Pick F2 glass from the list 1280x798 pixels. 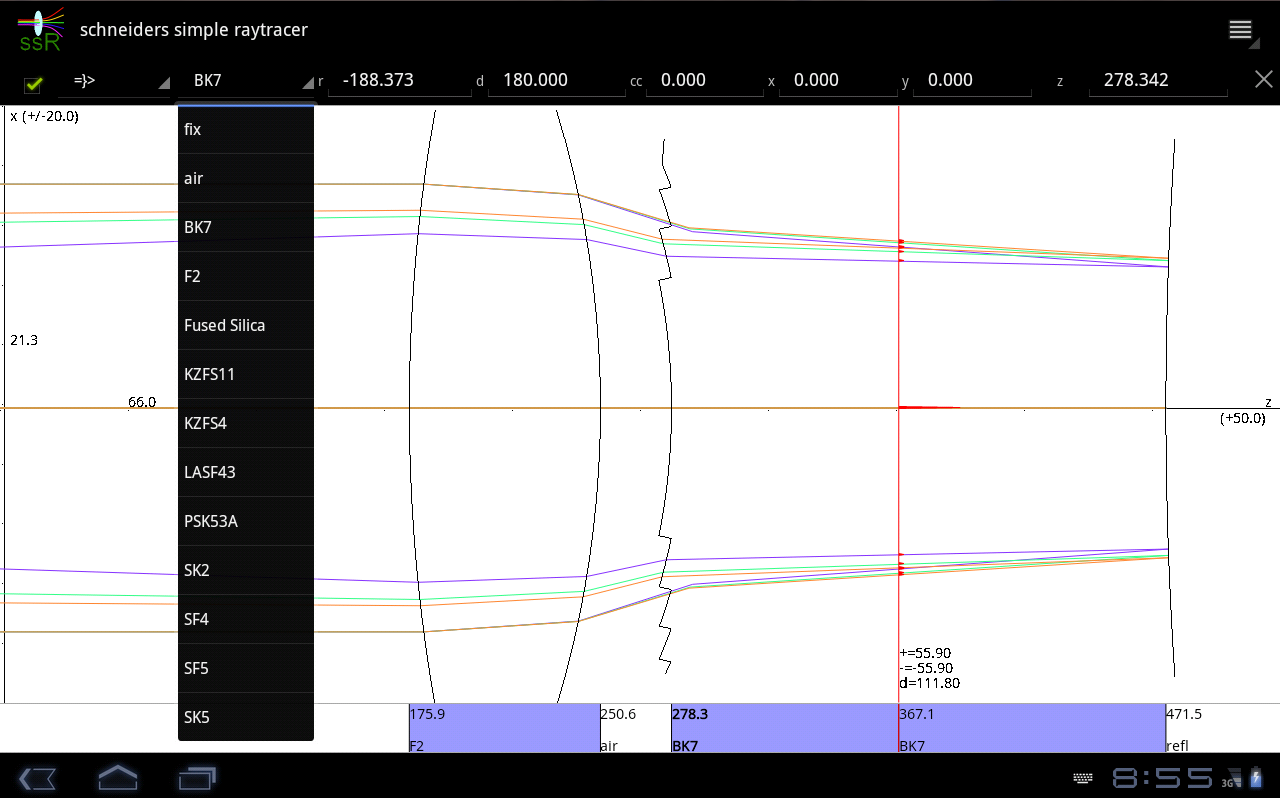[x=246, y=277]
